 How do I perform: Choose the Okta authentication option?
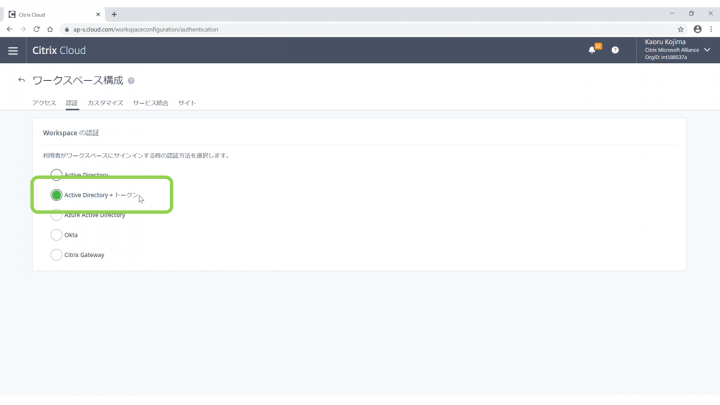[56, 235]
